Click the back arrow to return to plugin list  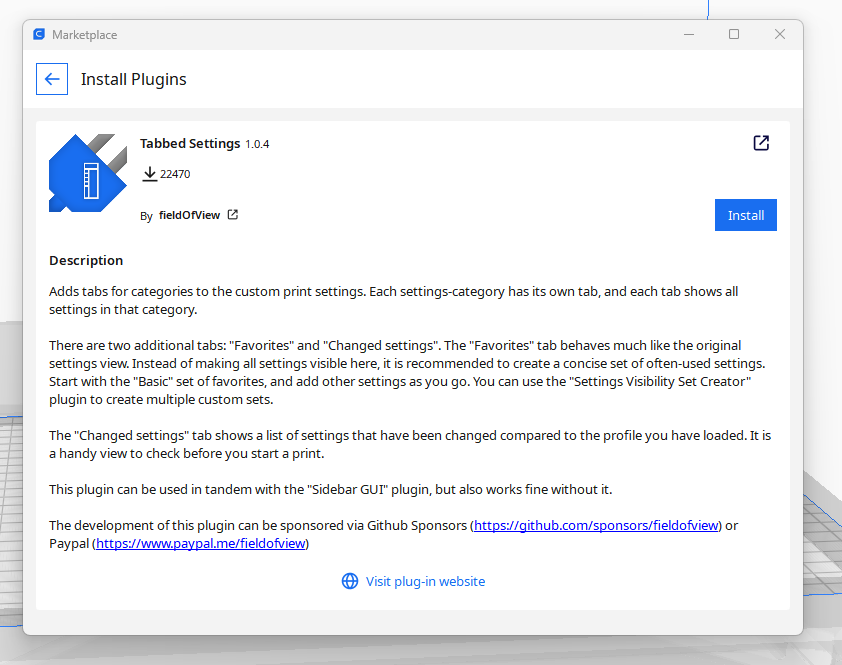(51, 79)
